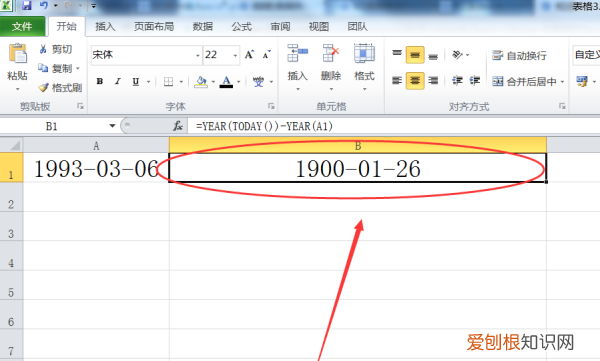Select cell A1 with 1993-03-06

[x=96, y=168]
